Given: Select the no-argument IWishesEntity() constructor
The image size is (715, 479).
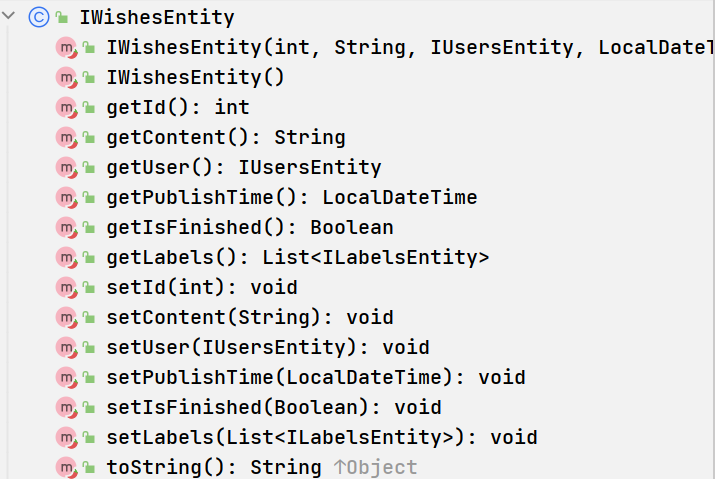Looking at the screenshot, I should 195,78.
